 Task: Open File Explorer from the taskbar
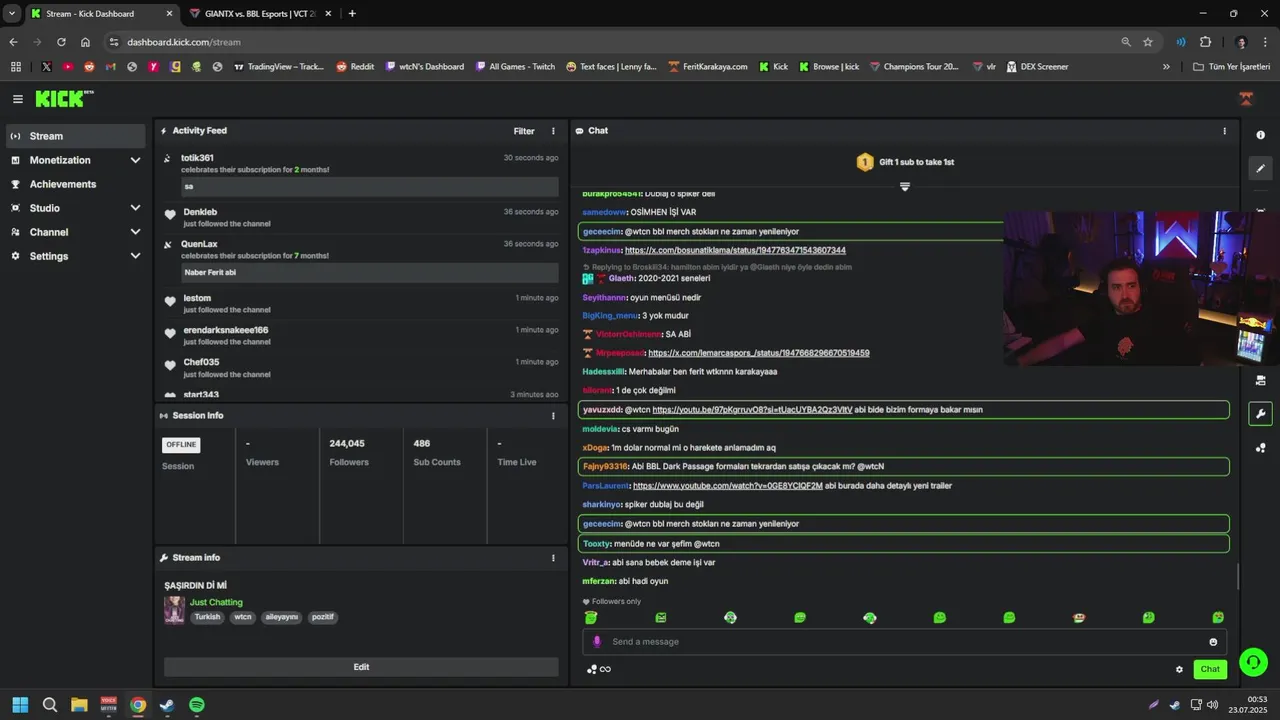[79, 705]
